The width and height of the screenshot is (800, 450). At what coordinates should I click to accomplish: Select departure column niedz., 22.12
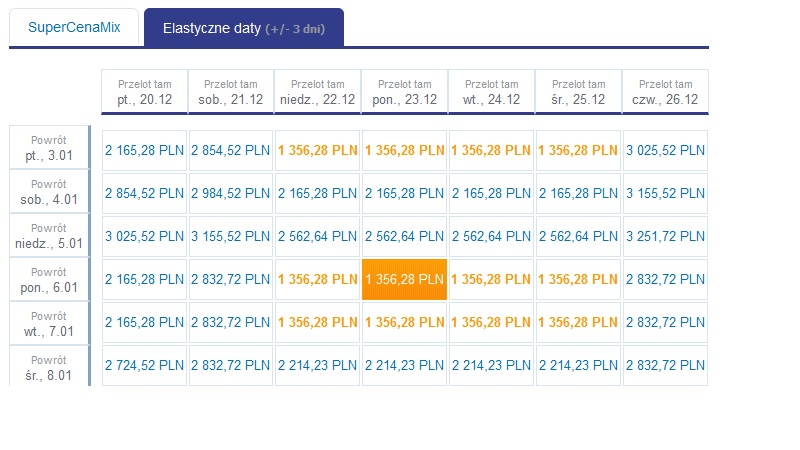pos(317,92)
